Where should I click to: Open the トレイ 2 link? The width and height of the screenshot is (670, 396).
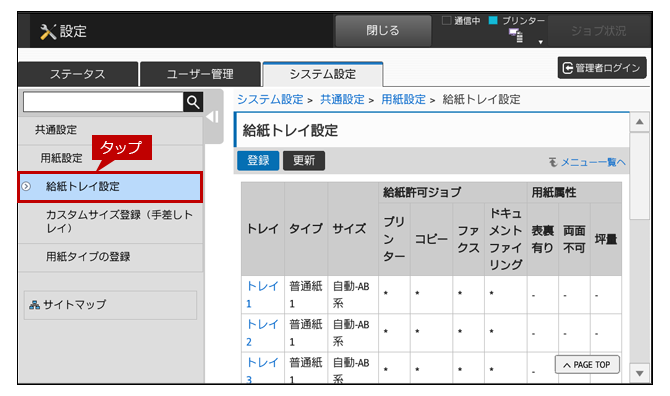pyautogui.click(x=262, y=333)
